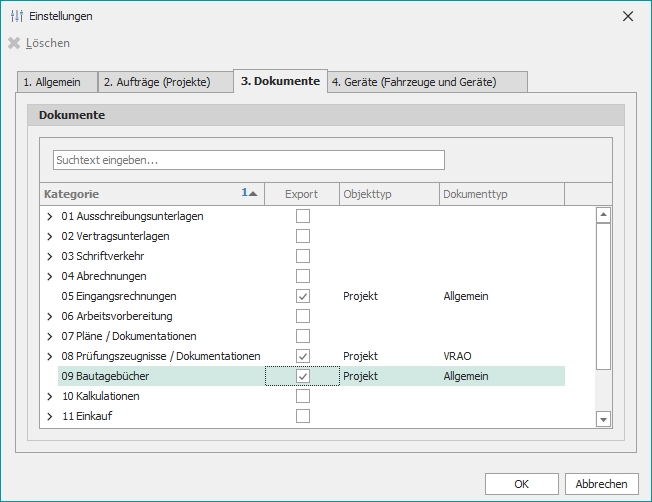Open 4. Geräte (Fahrzeuge und Geräte) tab
This screenshot has width=652, height=502.
click(427, 82)
